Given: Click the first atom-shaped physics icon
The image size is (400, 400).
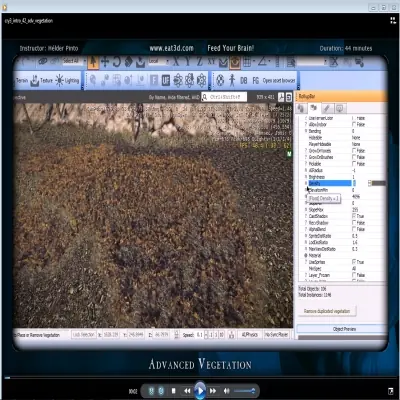Looking at the screenshot, I should (178, 80).
